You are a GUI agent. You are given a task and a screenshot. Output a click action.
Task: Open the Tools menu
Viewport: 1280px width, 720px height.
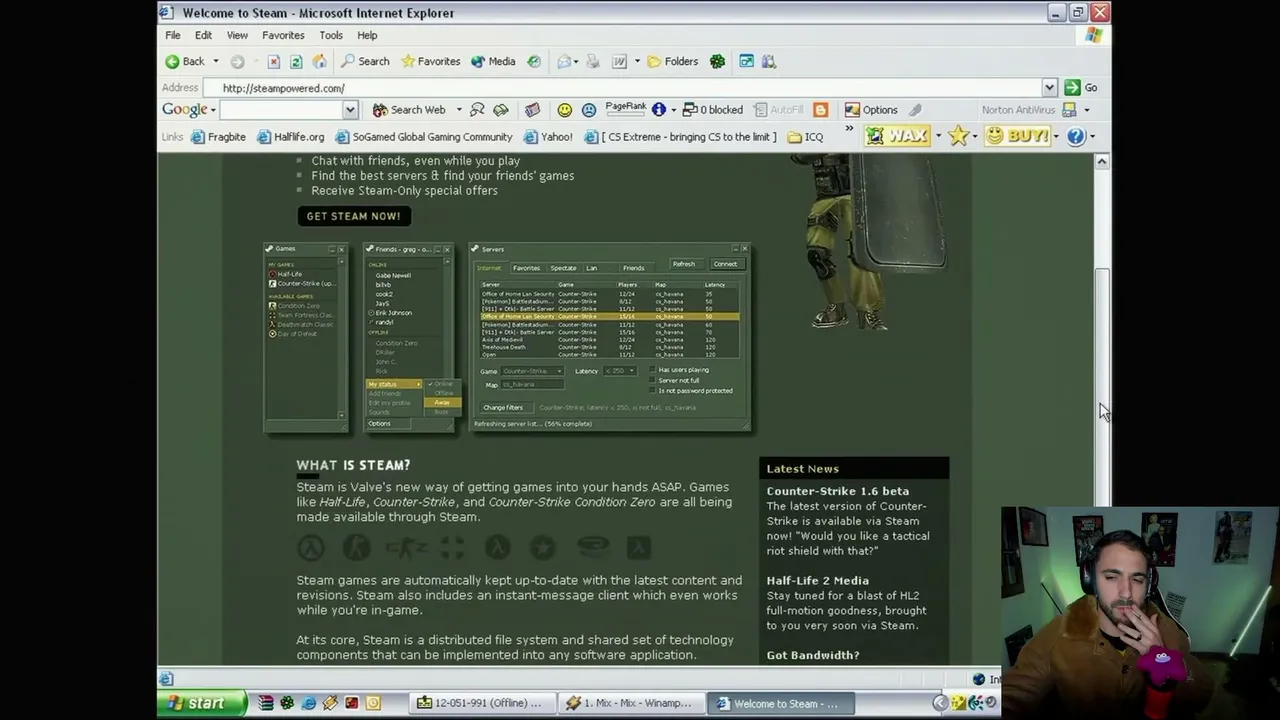(x=331, y=35)
